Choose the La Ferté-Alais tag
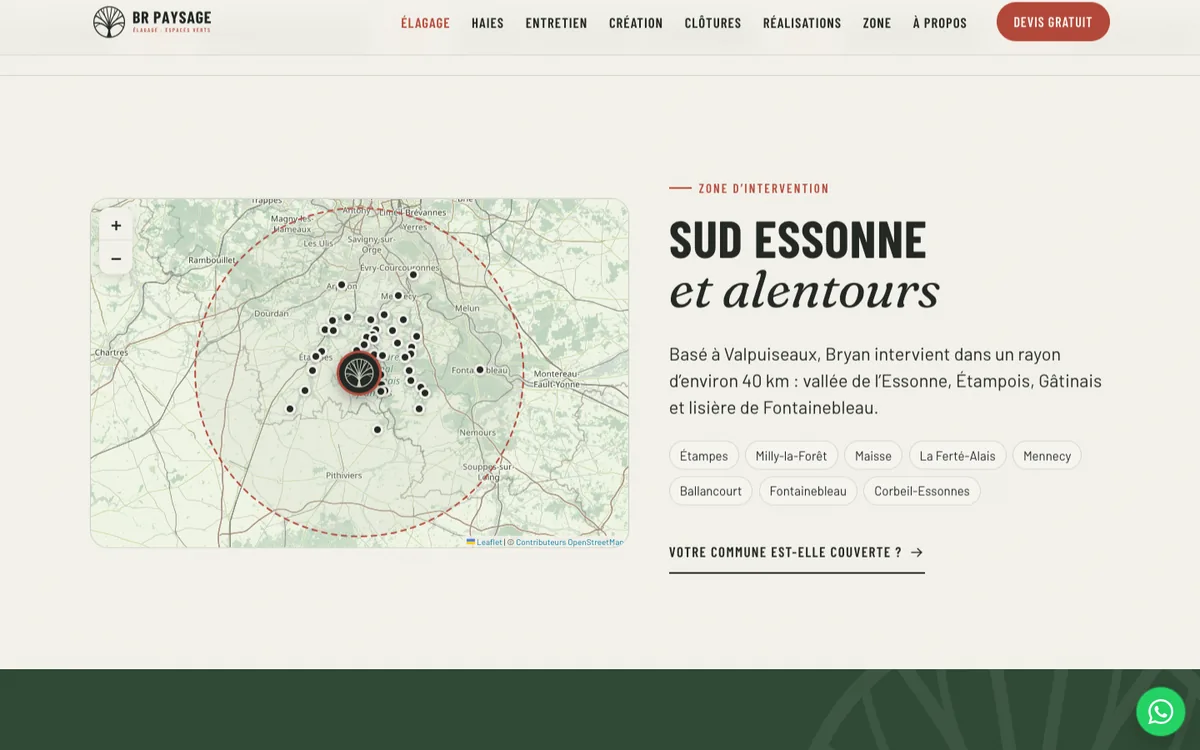The height and width of the screenshot is (750, 1200). 957,455
